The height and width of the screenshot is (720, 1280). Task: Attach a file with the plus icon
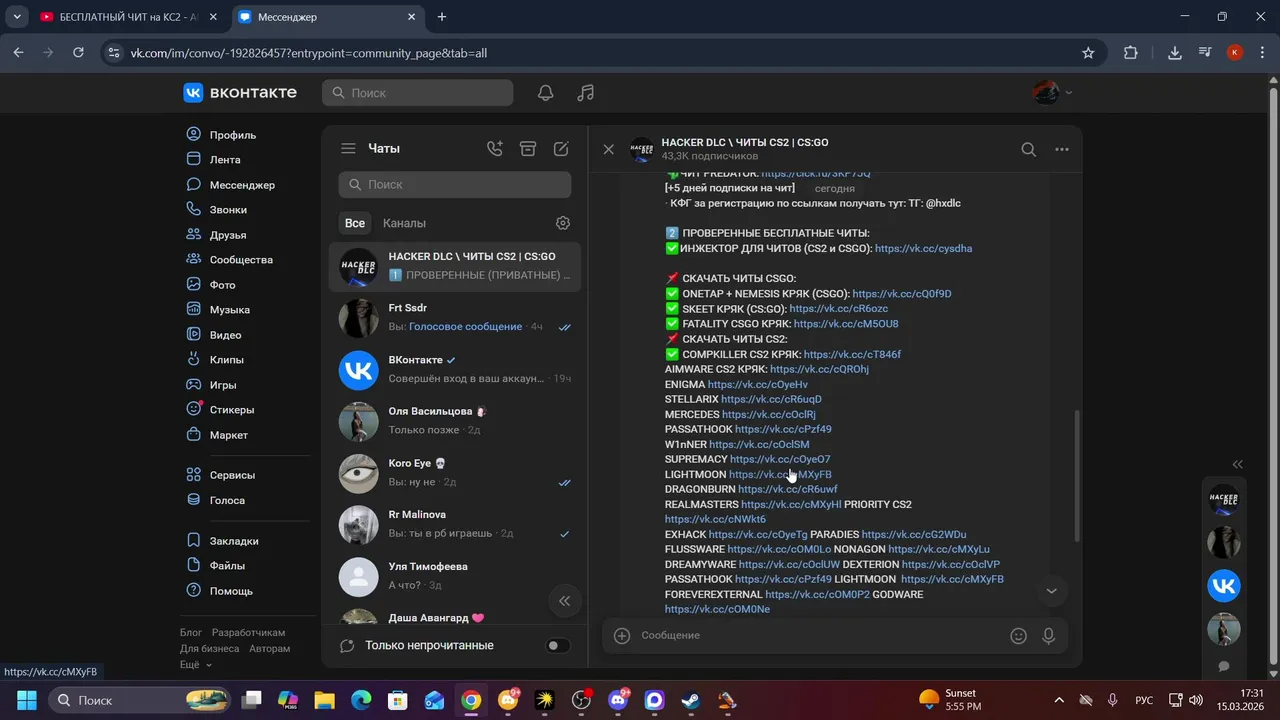[x=622, y=636]
